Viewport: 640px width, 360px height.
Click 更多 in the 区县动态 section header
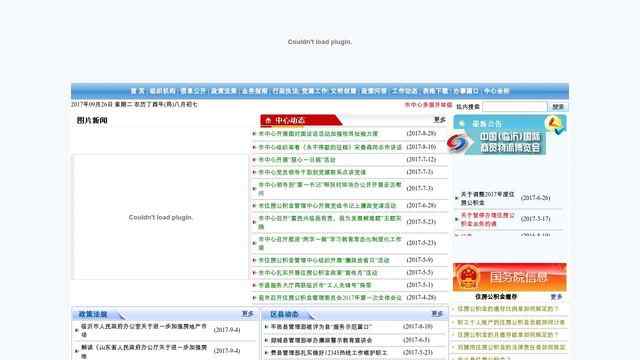(x=437, y=313)
